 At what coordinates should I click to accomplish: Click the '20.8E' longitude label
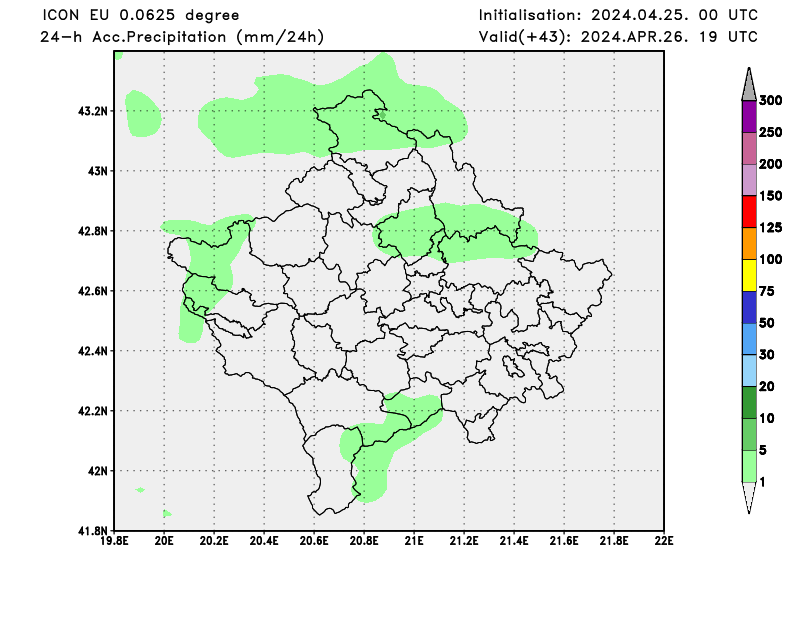[x=364, y=540]
